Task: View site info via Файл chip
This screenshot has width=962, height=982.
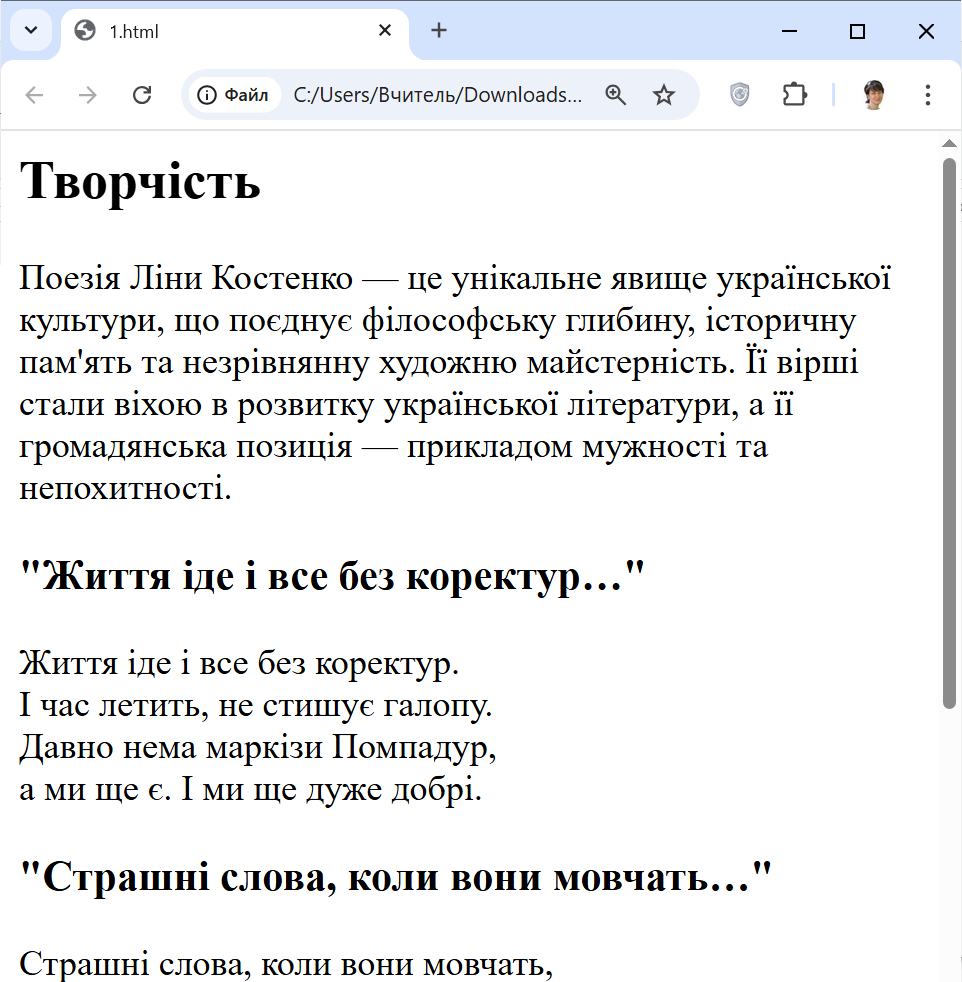Action: click(234, 95)
